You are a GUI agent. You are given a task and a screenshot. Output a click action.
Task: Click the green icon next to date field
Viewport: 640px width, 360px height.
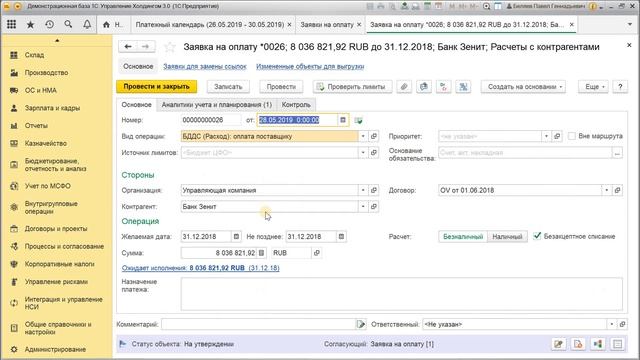[x=358, y=120]
